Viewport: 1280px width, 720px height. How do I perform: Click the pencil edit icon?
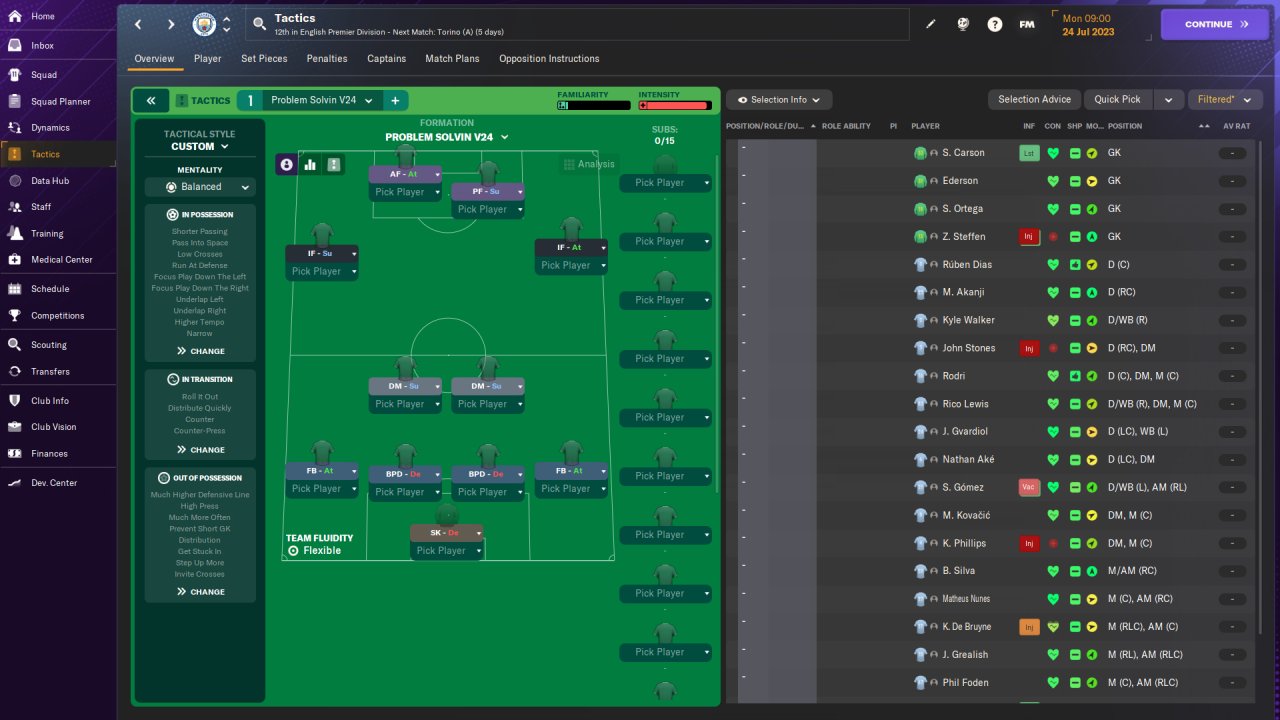click(931, 24)
